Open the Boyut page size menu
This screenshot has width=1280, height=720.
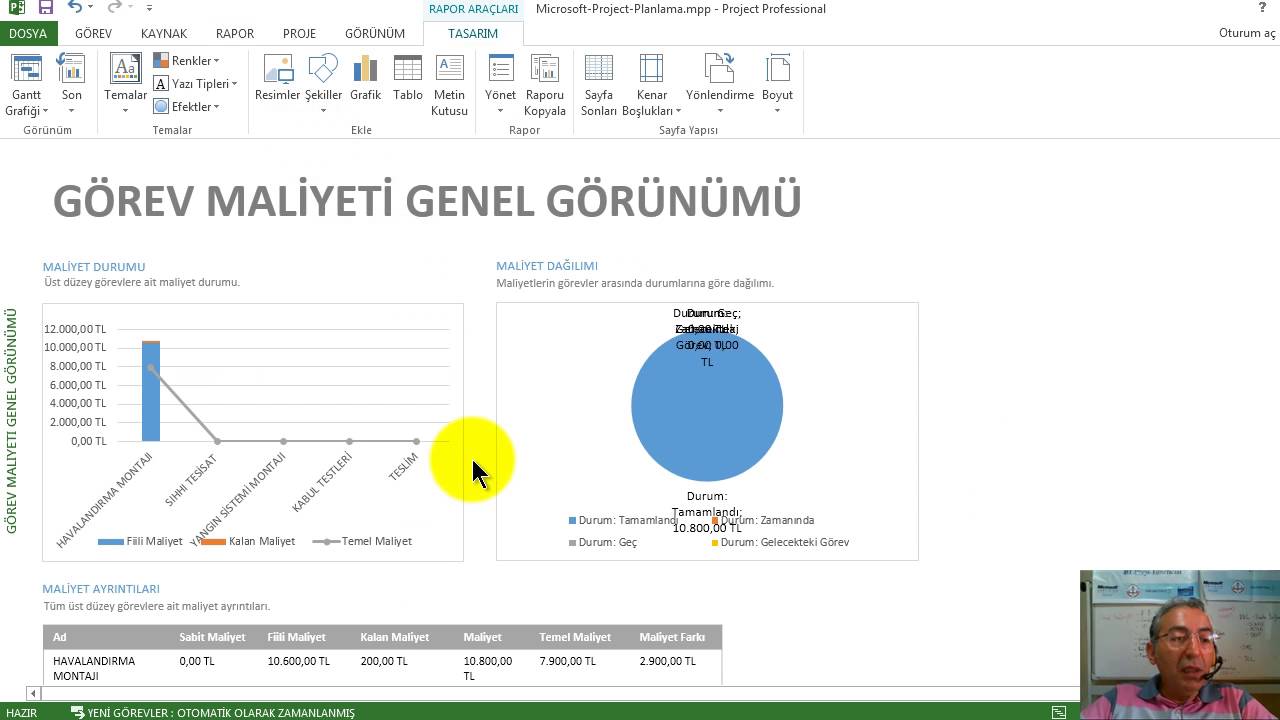[x=777, y=85]
